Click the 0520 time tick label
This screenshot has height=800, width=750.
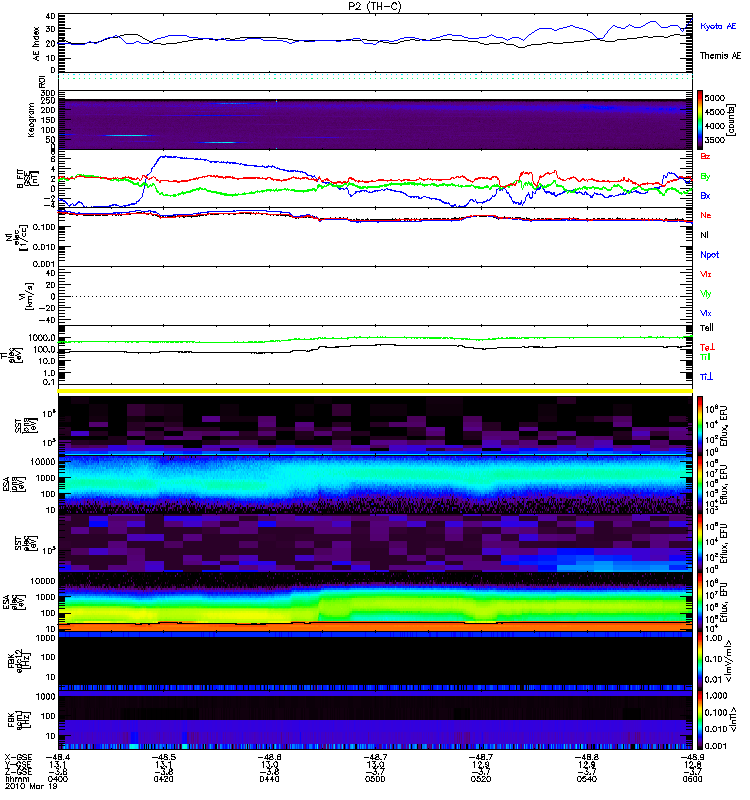tap(481, 779)
